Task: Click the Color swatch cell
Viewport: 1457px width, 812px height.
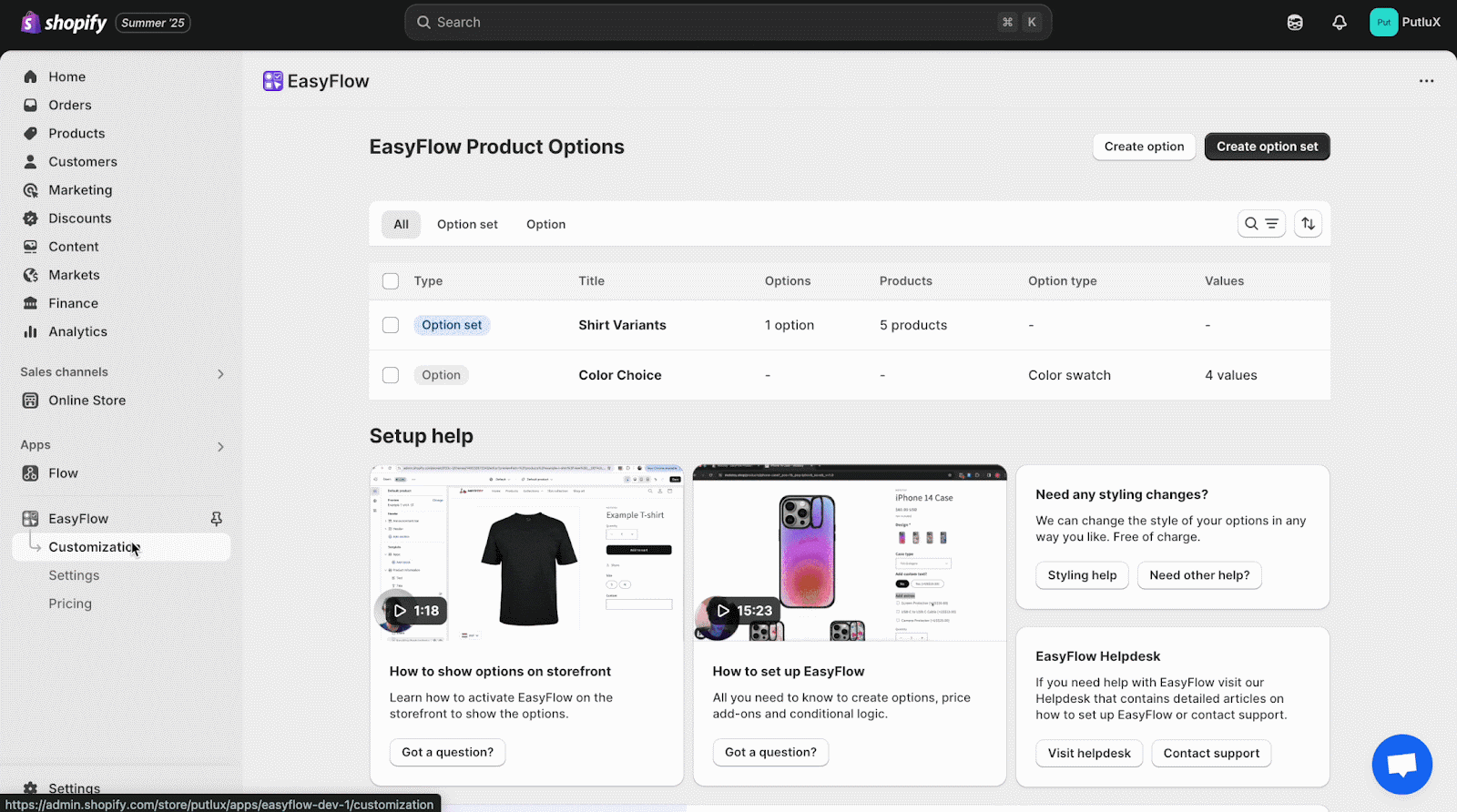Action: (1069, 375)
